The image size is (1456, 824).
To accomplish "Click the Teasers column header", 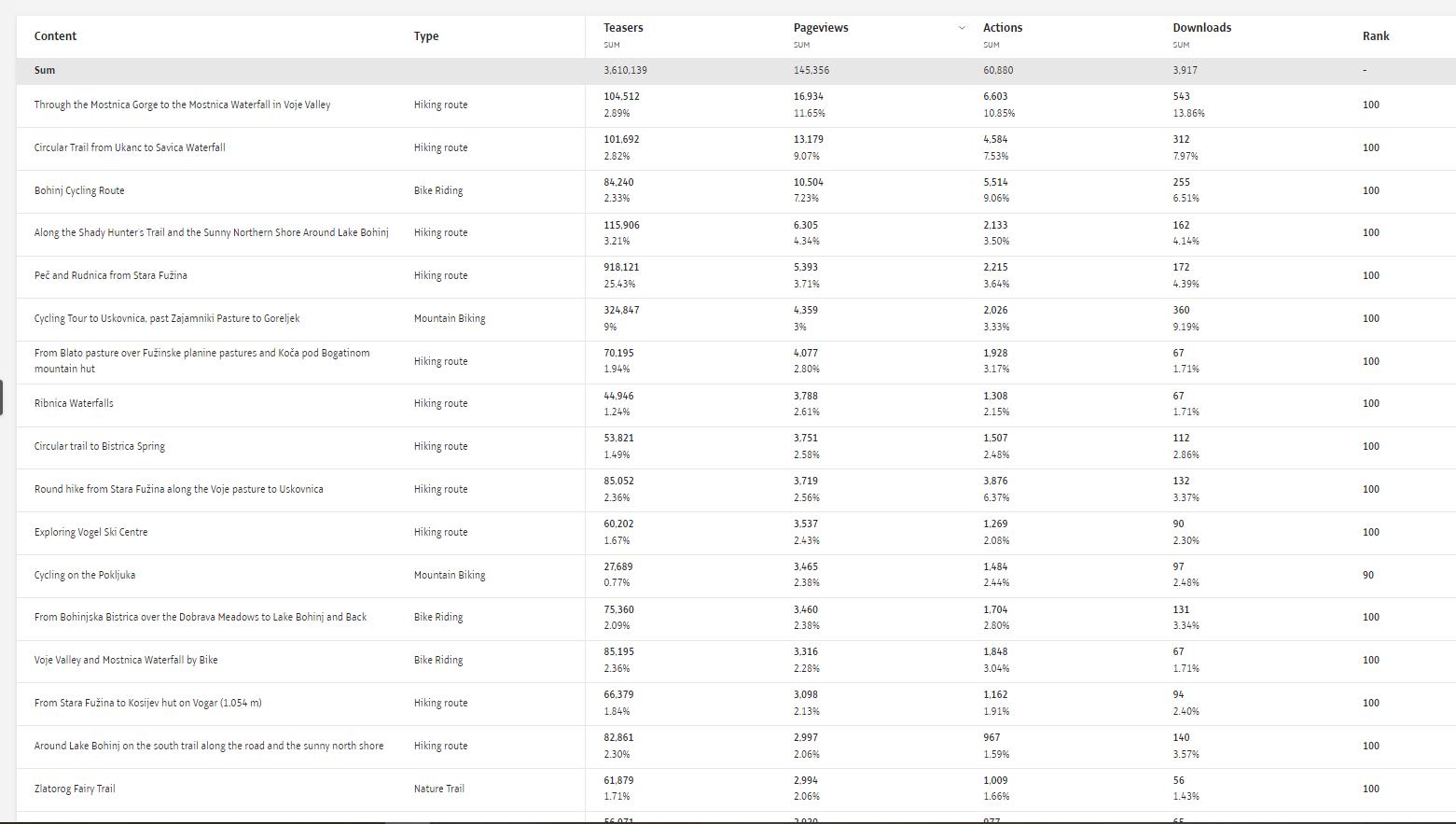I will pos(623,28).
